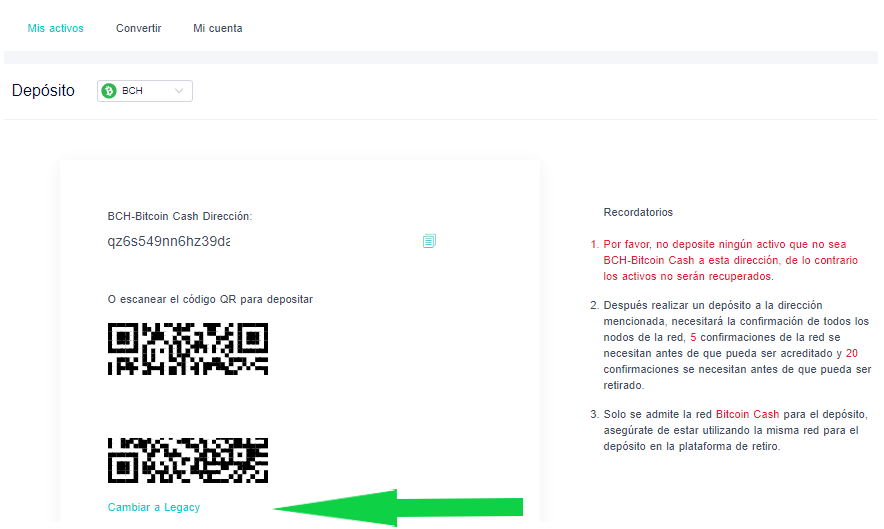Viewport: 884px width, 529px height.
Task: Select the qz6s549nn6hz39d address text
Action: tap(169, 241)
